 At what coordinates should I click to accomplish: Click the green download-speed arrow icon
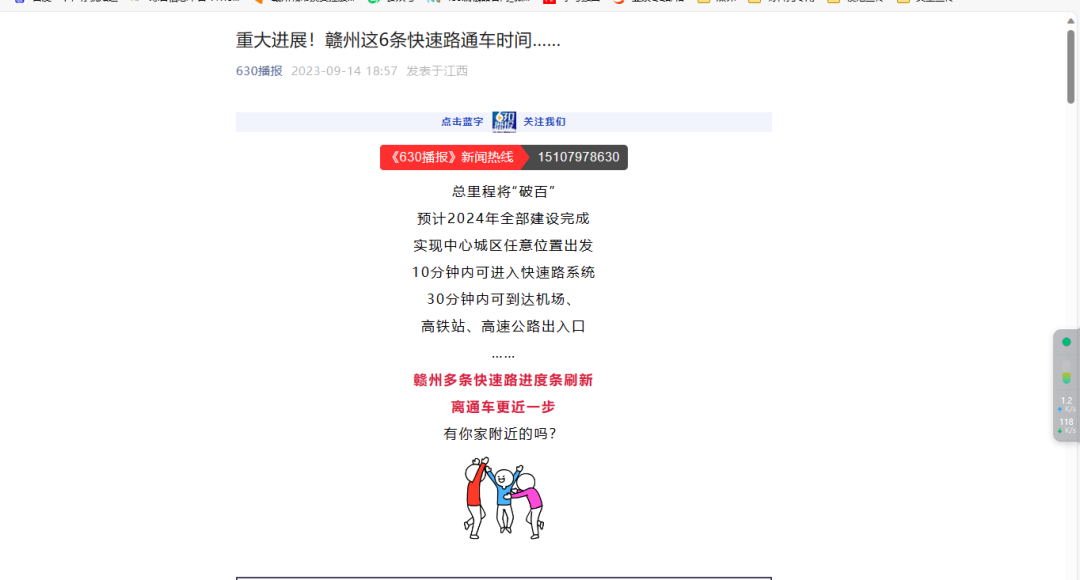1059,429
